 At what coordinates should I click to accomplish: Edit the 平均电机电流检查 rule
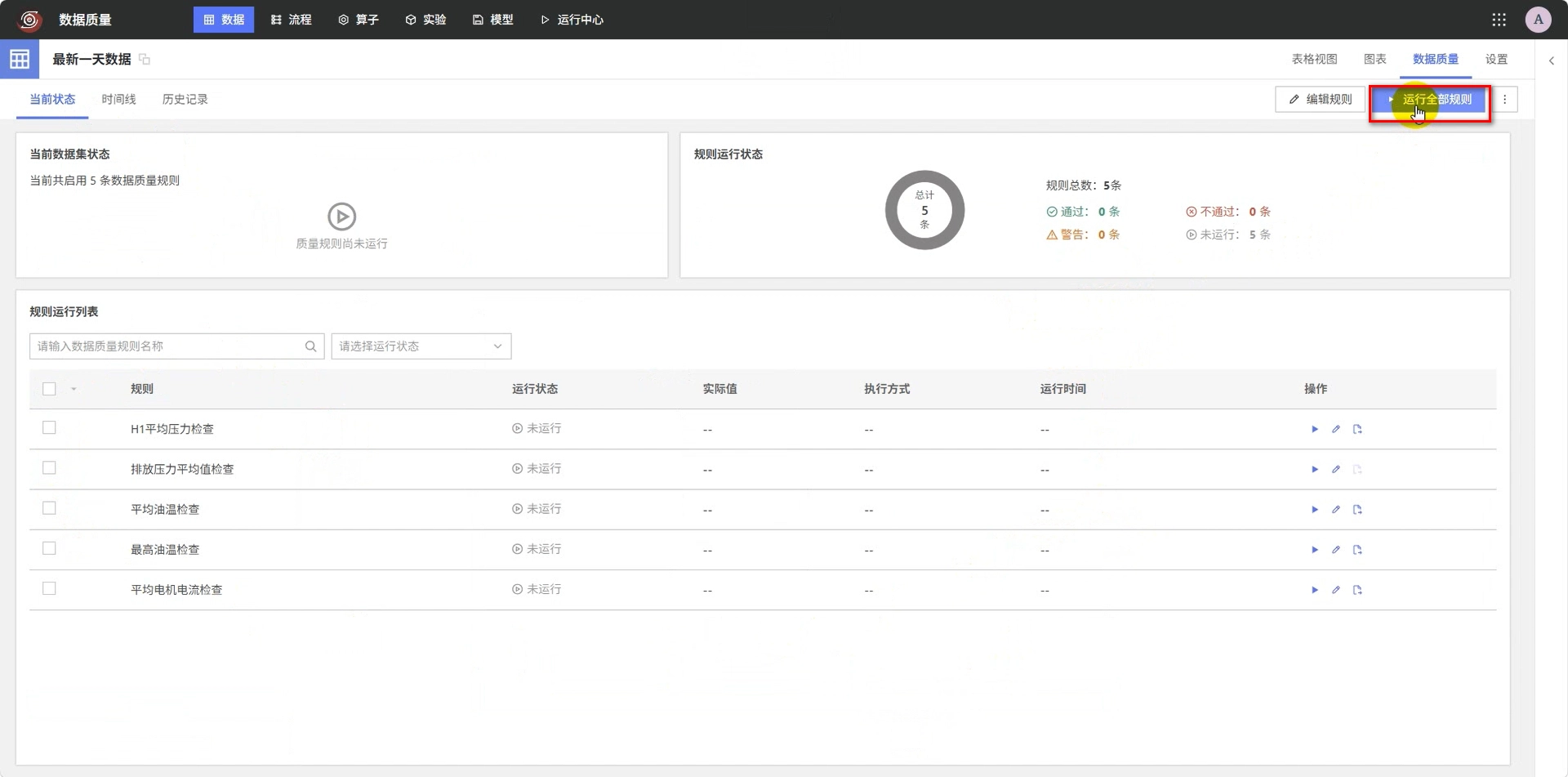(1336, 589)
